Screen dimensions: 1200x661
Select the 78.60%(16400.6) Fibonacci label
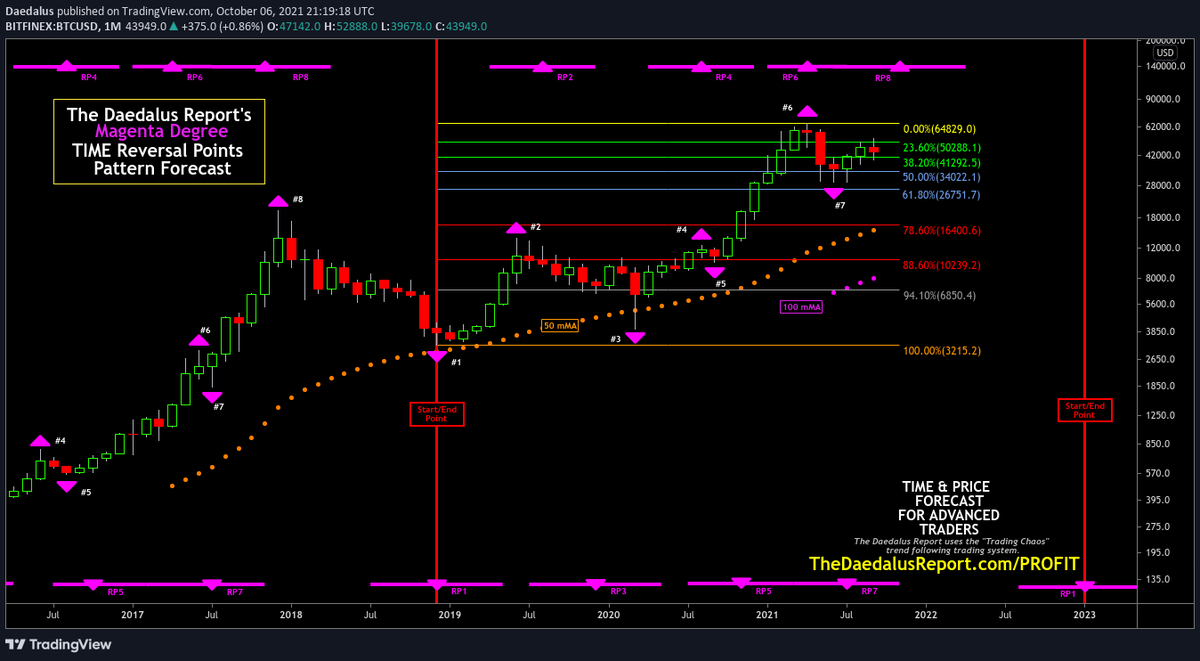943,230
